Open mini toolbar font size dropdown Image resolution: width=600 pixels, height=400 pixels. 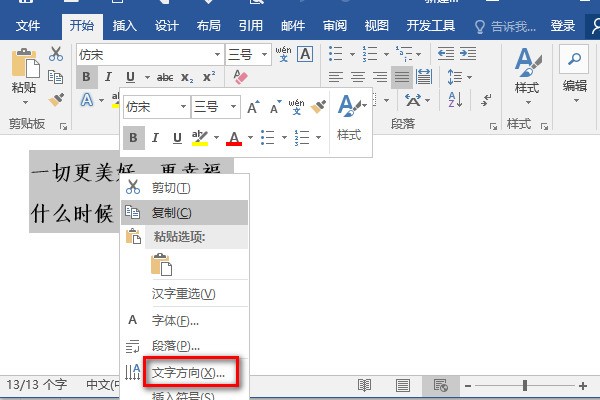point(233,107)
